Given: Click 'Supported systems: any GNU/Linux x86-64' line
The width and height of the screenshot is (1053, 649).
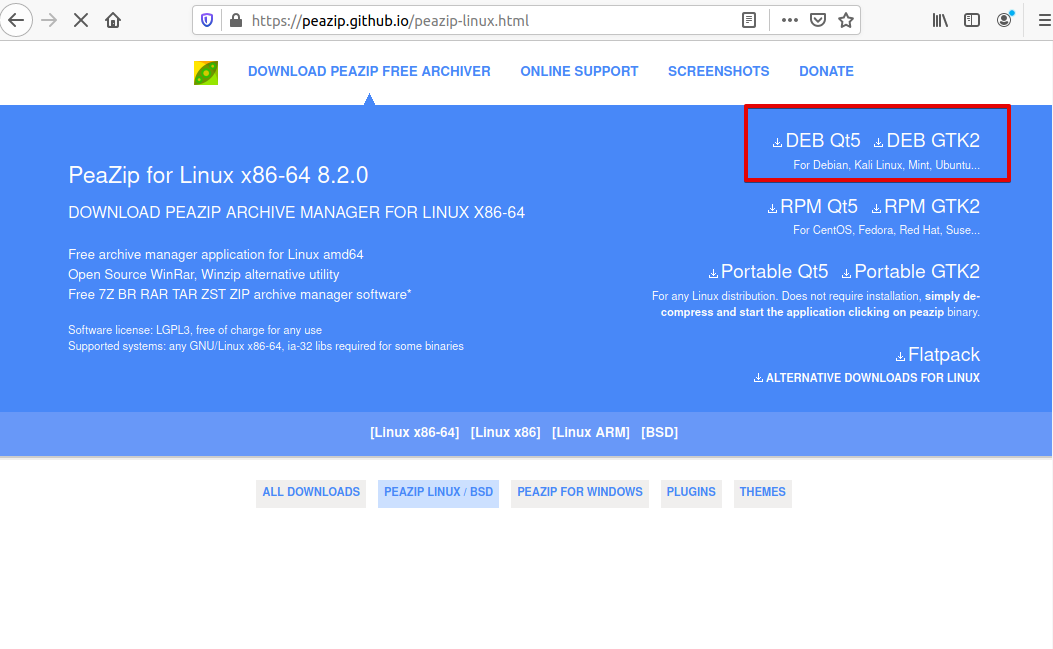Looking at the screenshot, I should coord(266,347).
